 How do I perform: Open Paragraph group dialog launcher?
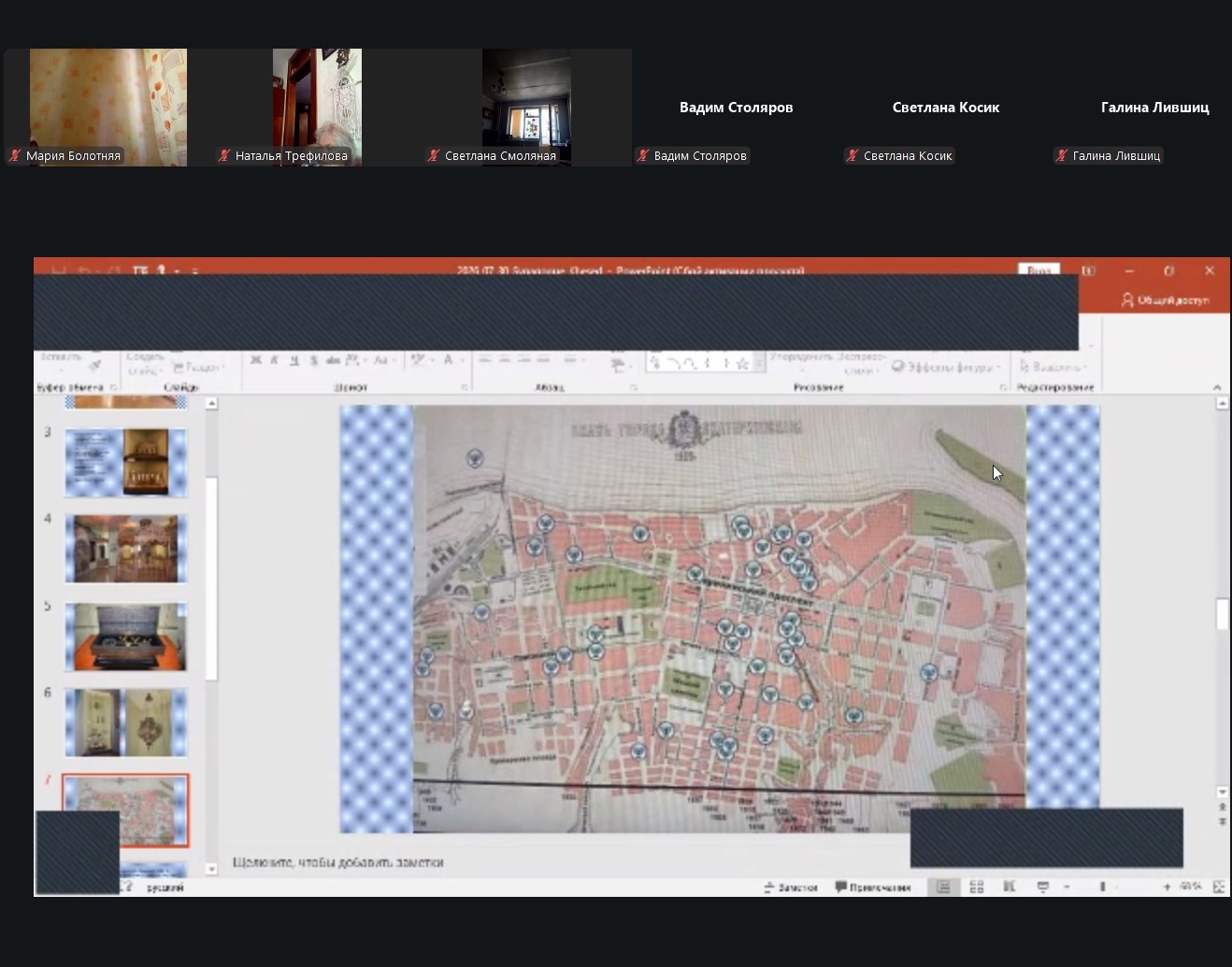(634, 387)
